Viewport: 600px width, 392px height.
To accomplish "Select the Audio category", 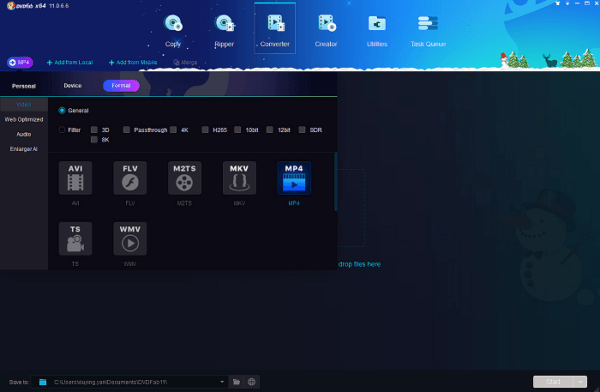I will coord(24,134).
